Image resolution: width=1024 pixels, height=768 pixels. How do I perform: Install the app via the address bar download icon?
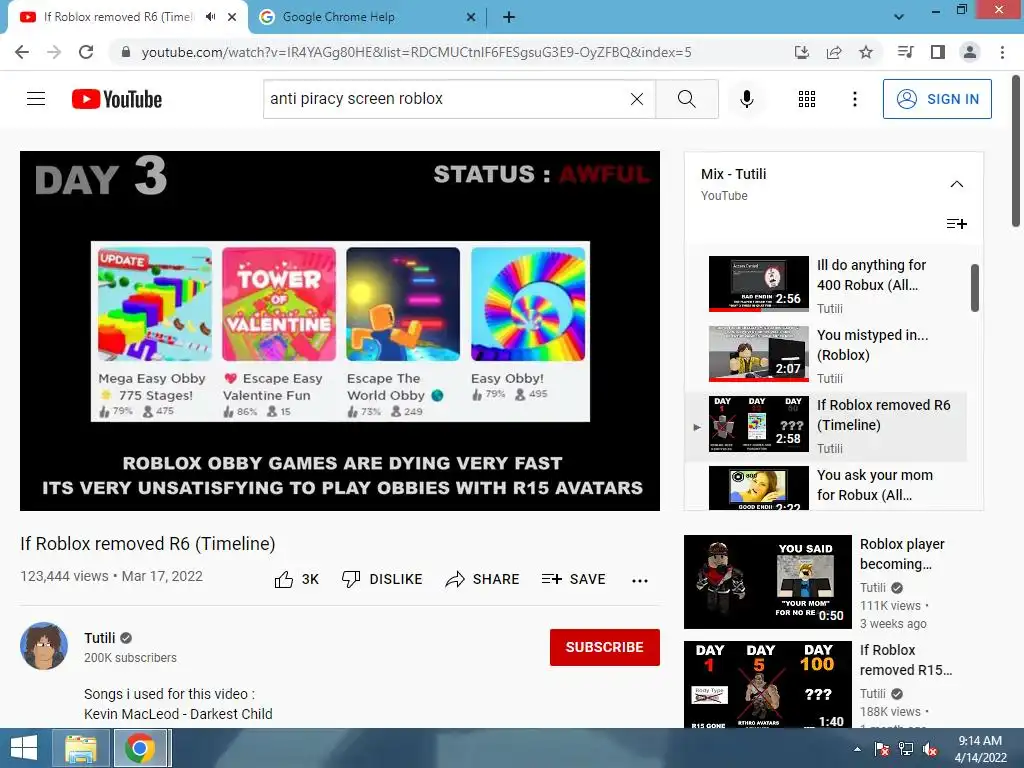pyautogui.click(x=802, y=52)
